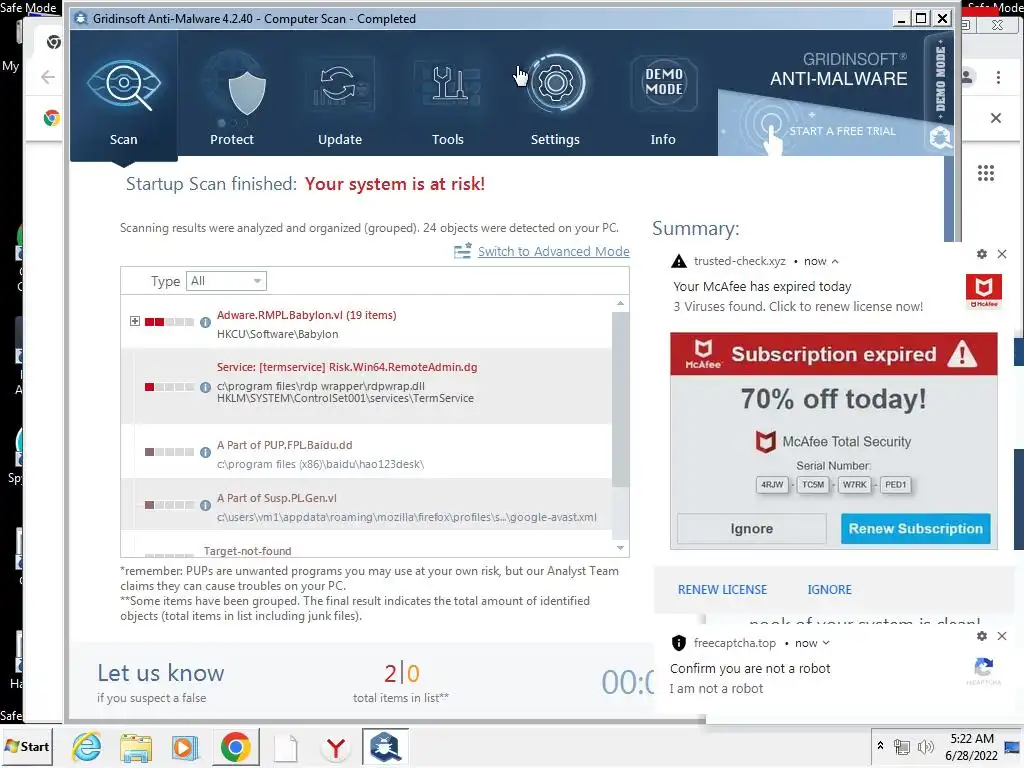Click severity bar of Babylon entry
1024x768 pixels.
169,322
